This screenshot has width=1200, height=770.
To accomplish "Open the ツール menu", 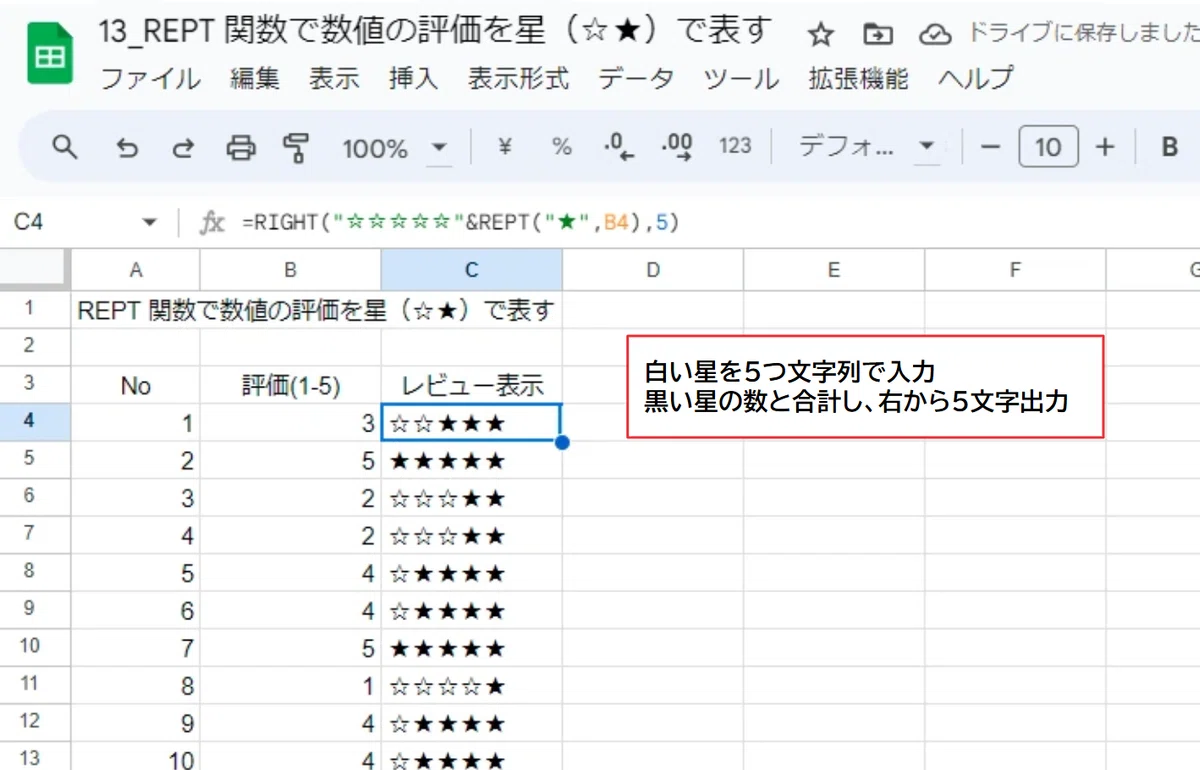I will [x=741, y=79].
